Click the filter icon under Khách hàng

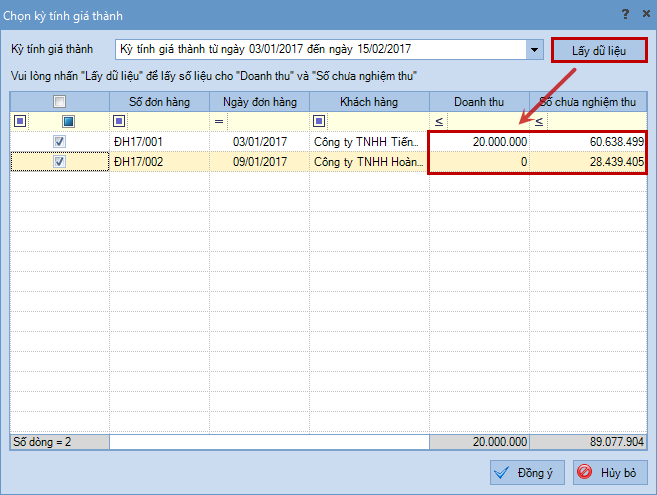tap(319, 121)
